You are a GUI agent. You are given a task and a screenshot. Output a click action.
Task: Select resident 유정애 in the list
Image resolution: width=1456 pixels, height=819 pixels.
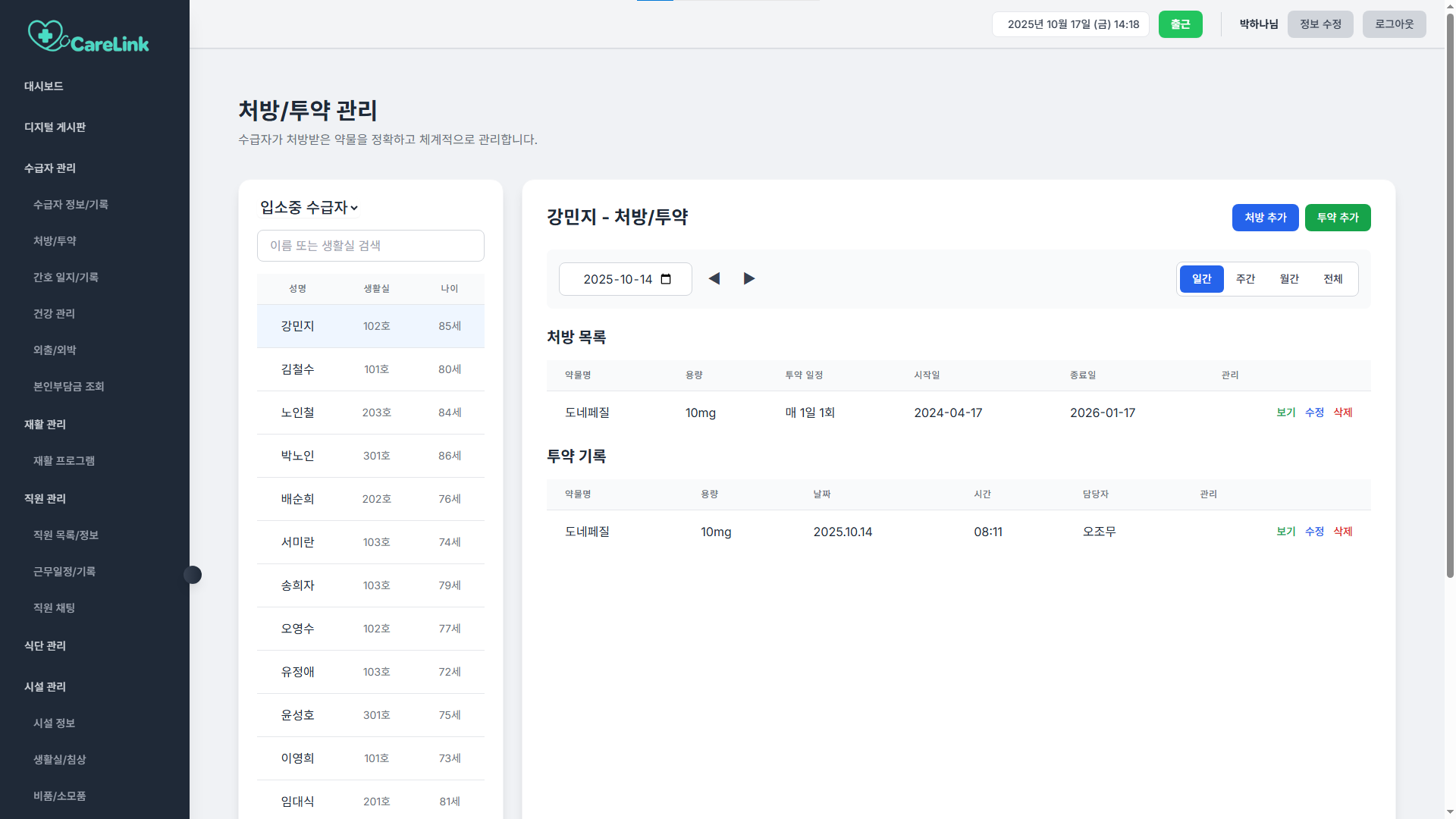click(x=371, y=672)
